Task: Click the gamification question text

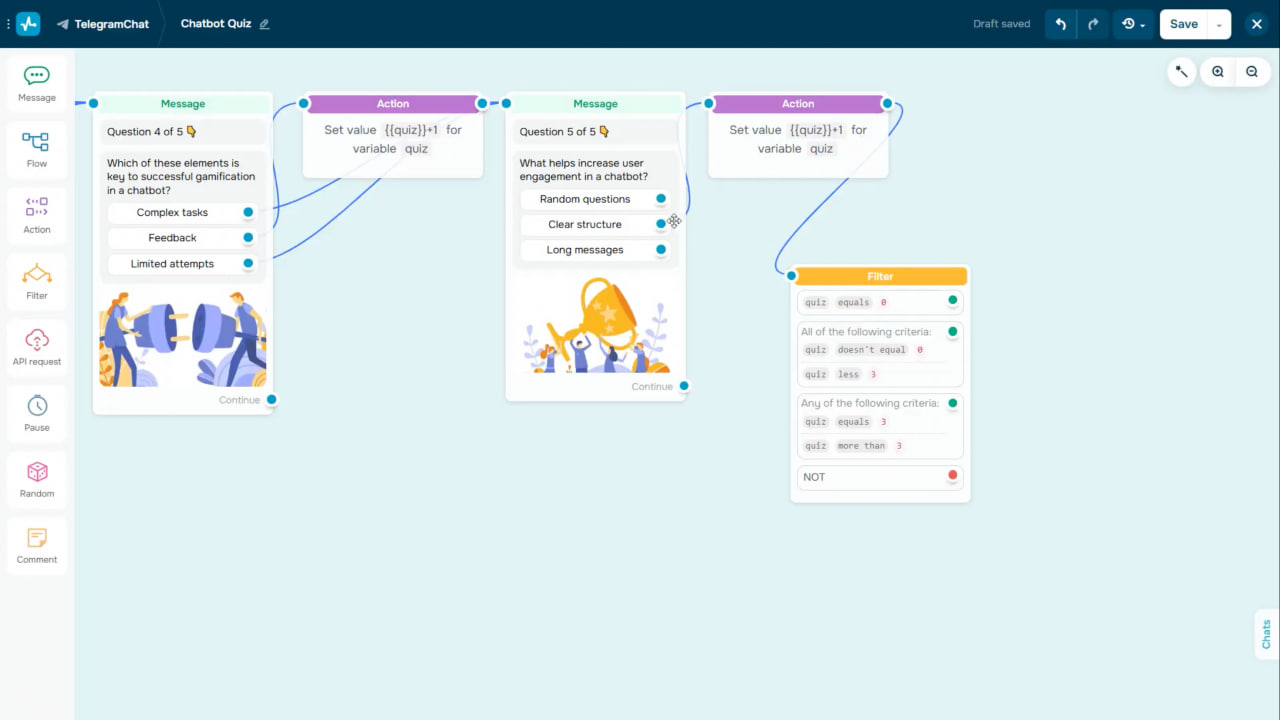Action: click(x=181, y=177)
